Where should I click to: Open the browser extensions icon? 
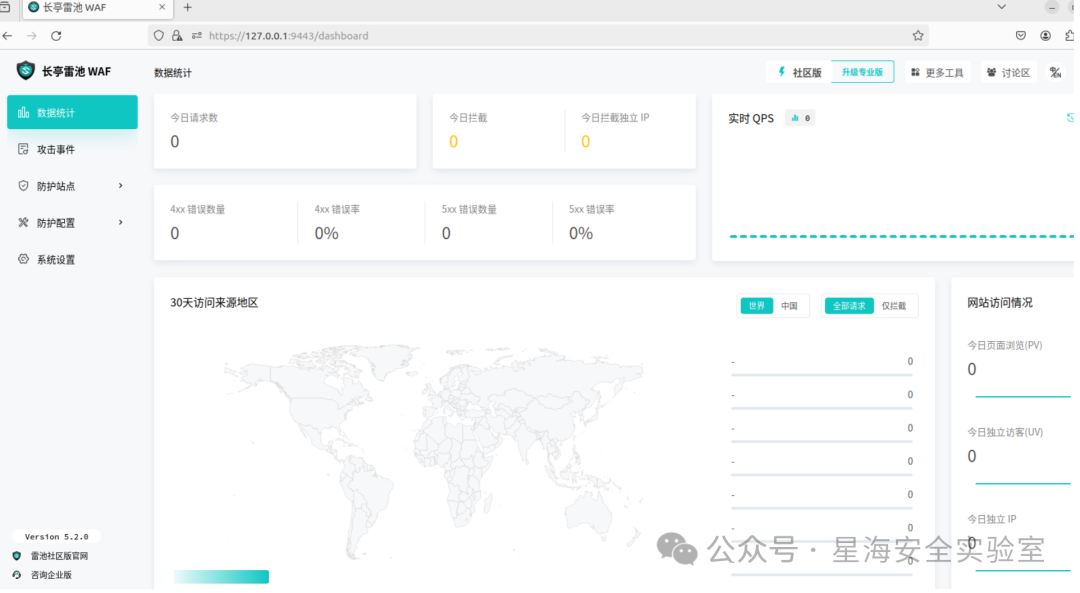click(1070, 36)
